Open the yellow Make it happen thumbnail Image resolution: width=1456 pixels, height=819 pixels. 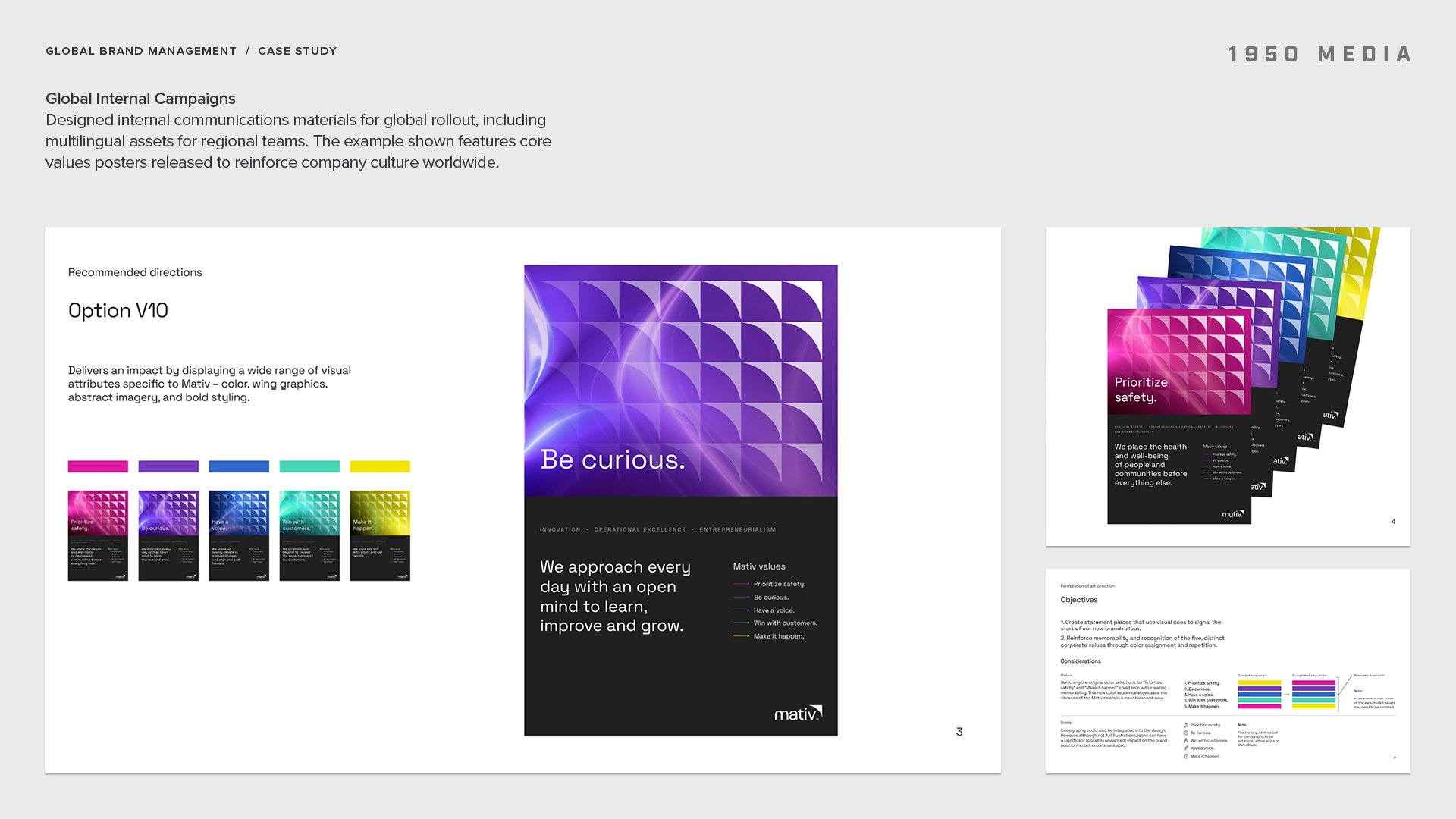(380, 535)
